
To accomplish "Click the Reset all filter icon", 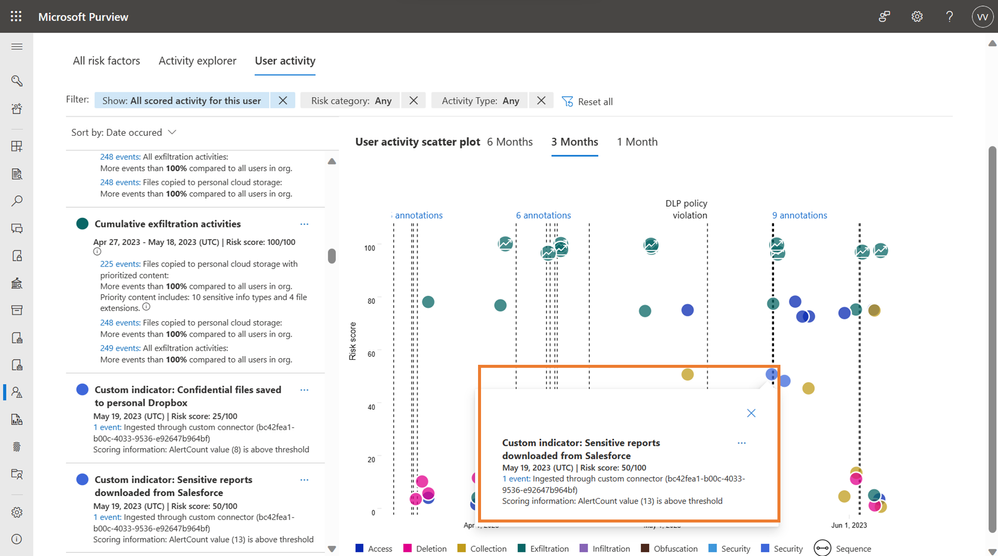I will point(567,101).
